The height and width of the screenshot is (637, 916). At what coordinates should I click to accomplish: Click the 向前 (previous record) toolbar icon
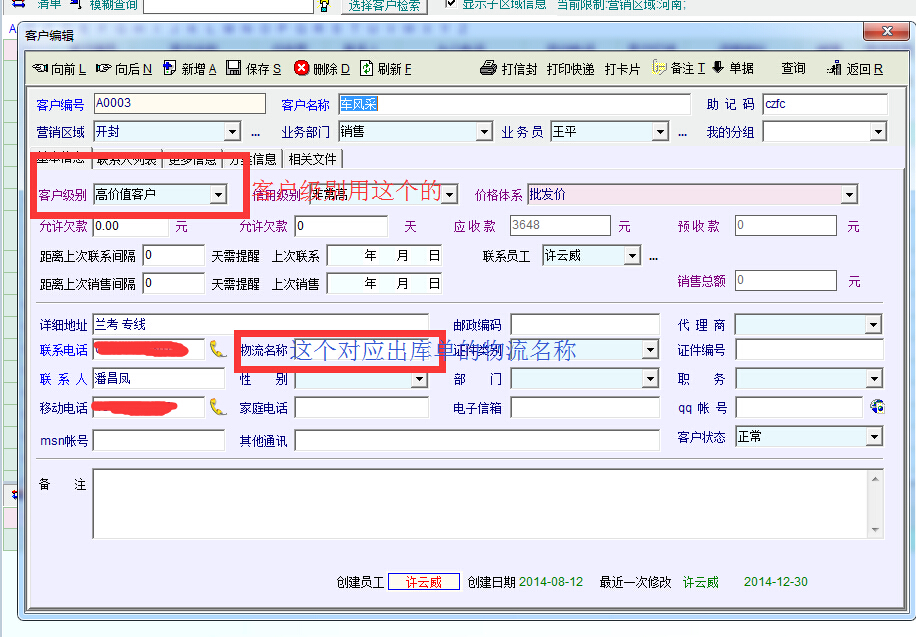[x=41, y=69]
